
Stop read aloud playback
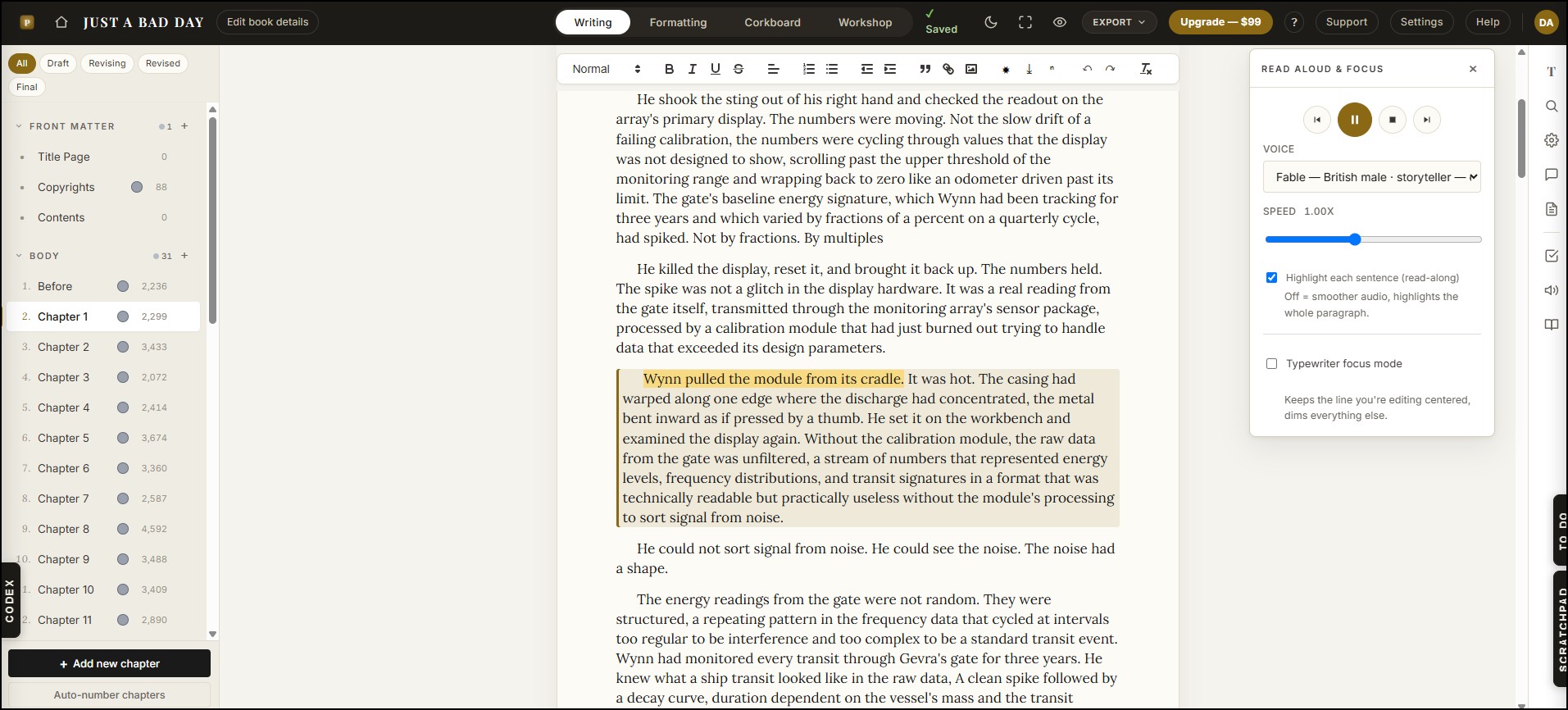(1392, 120)
